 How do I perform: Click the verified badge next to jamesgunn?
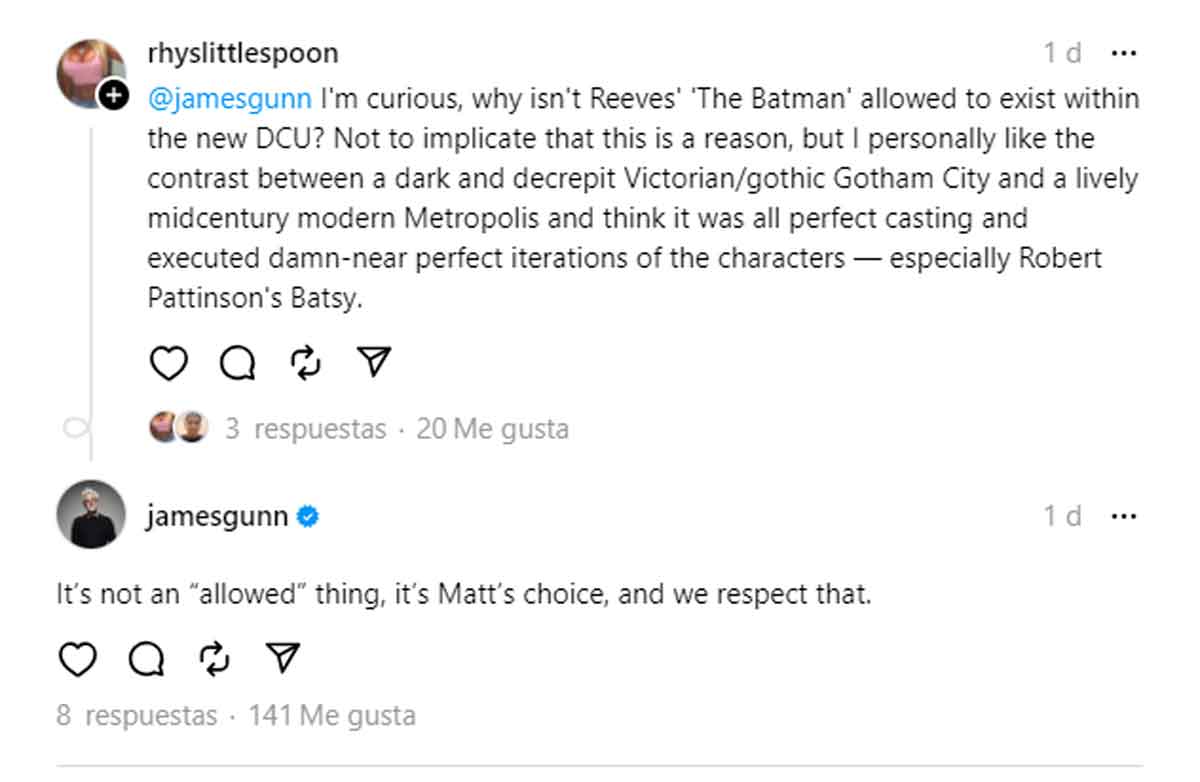point(308,516)
